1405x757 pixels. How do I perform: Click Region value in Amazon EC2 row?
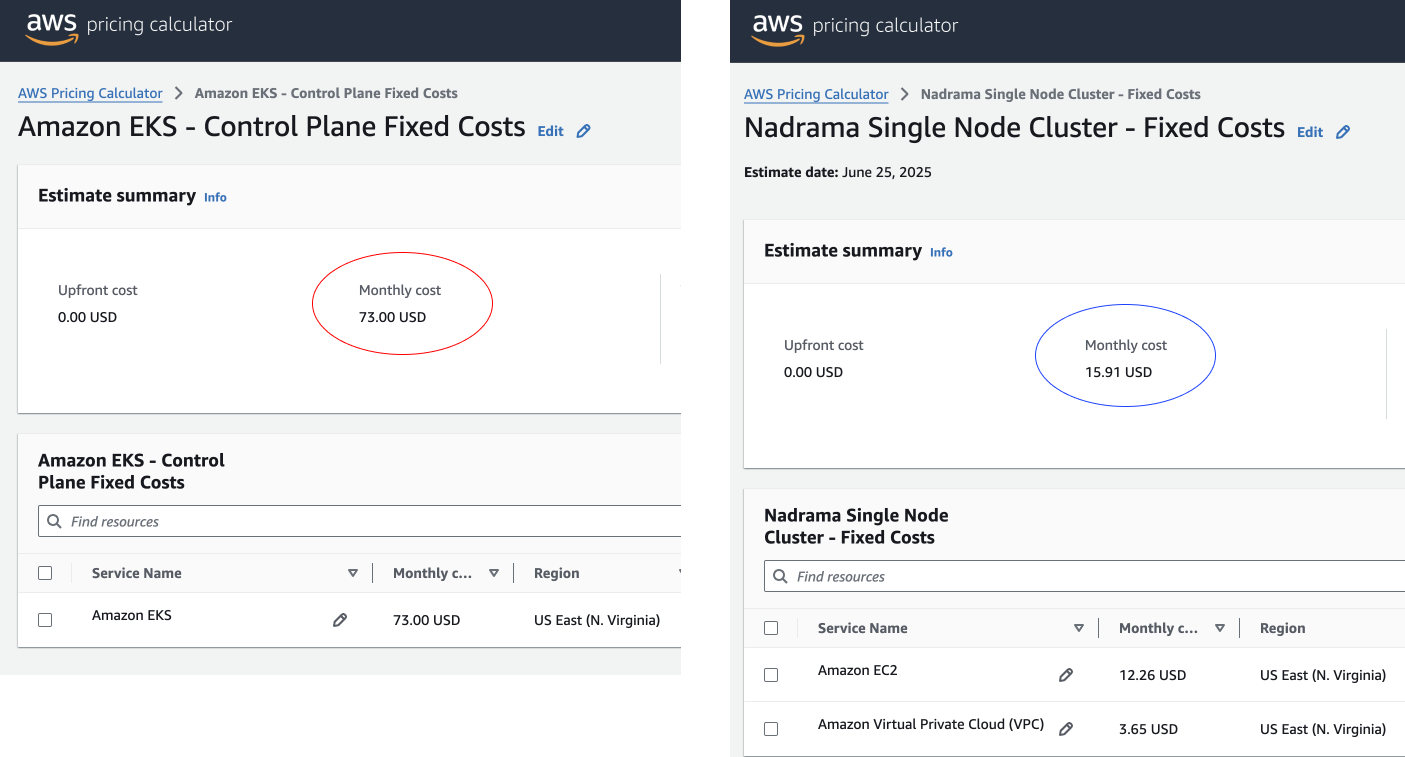click(1323, 675)
